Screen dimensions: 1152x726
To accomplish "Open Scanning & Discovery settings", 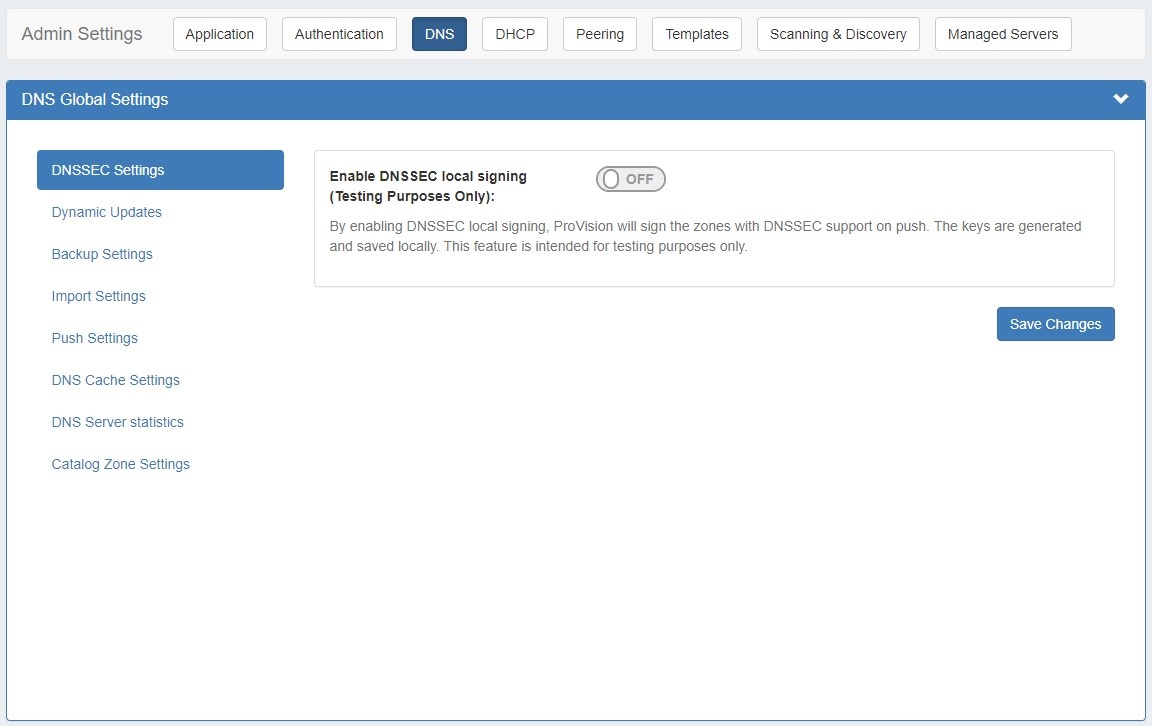I will [838, 34].
